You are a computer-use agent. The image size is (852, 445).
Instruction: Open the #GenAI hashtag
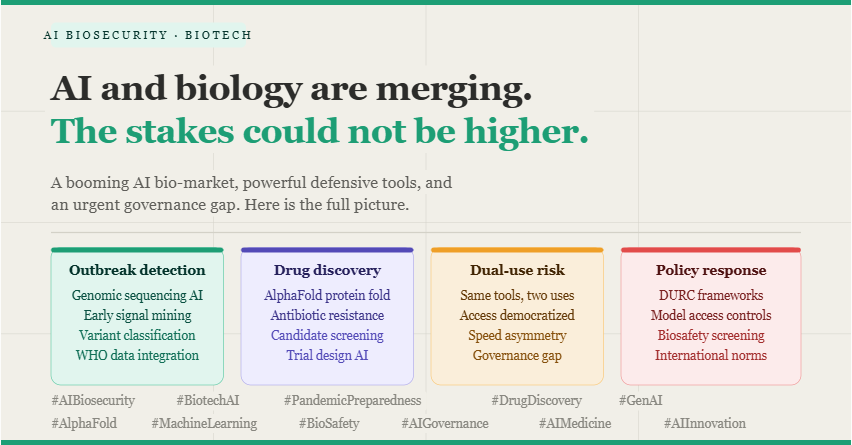[640, 400]
